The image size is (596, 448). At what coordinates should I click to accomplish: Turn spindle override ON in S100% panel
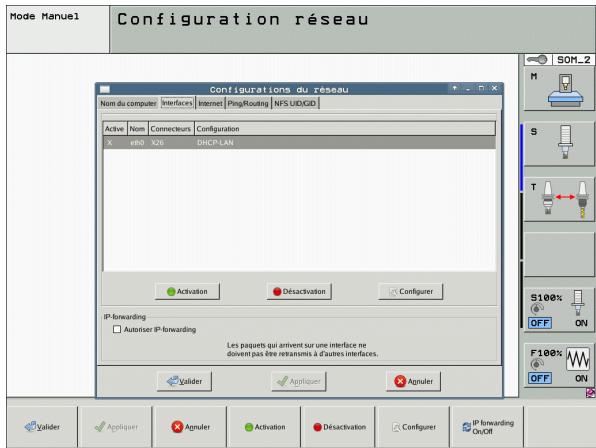pos(581,323)
